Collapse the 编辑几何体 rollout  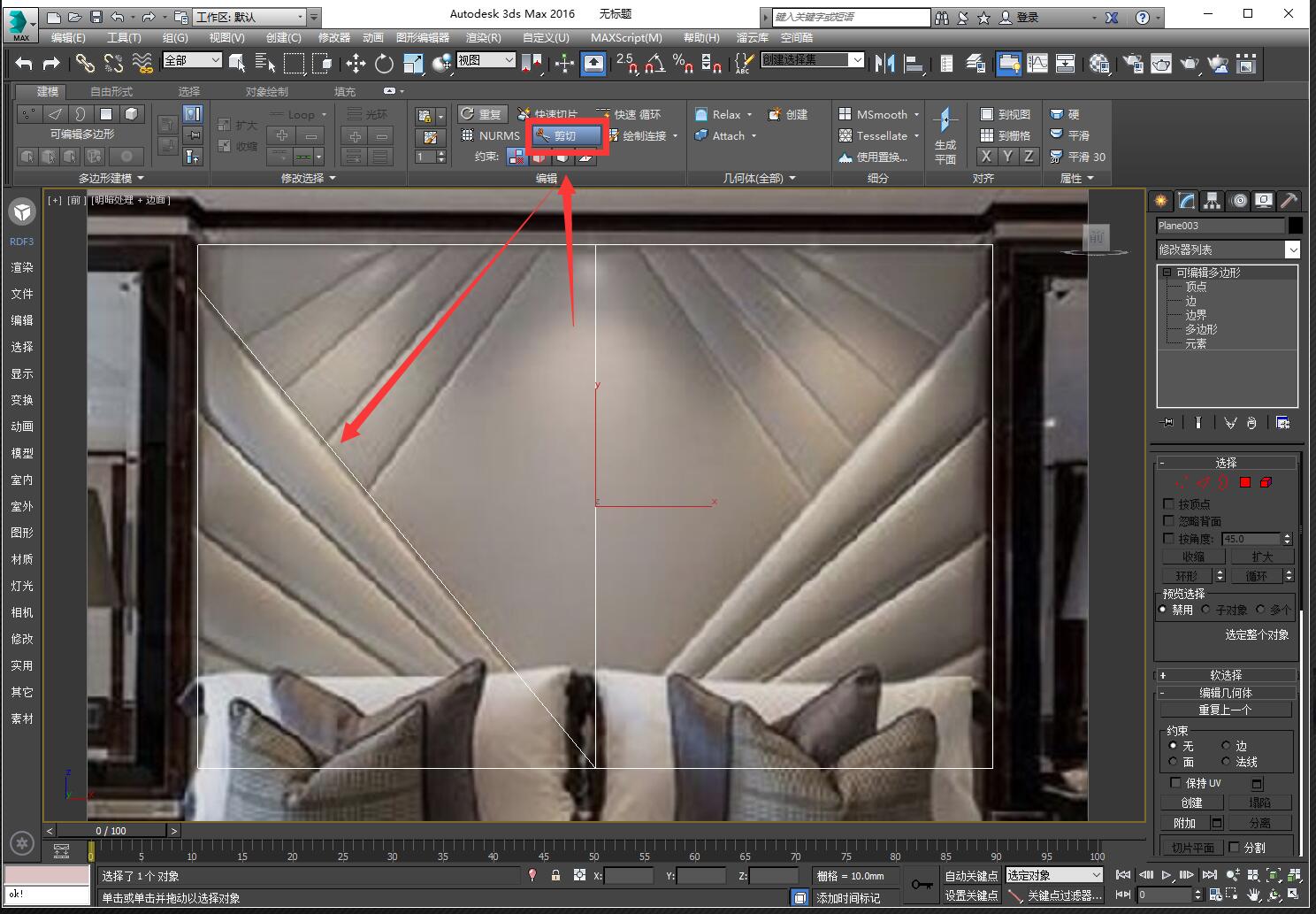point(1226,693)
